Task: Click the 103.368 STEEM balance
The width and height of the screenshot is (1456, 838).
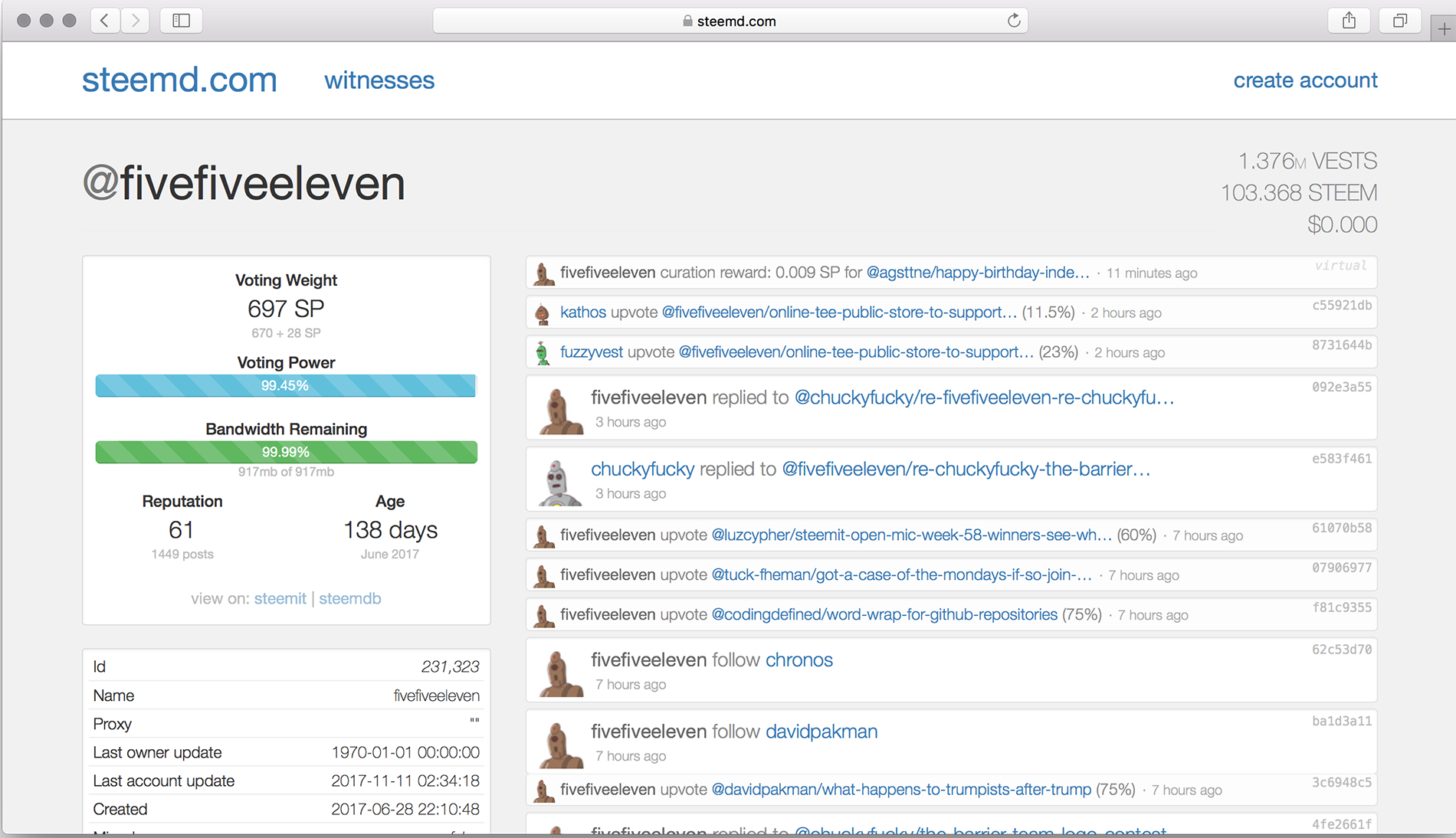Action: (1299, 192)
